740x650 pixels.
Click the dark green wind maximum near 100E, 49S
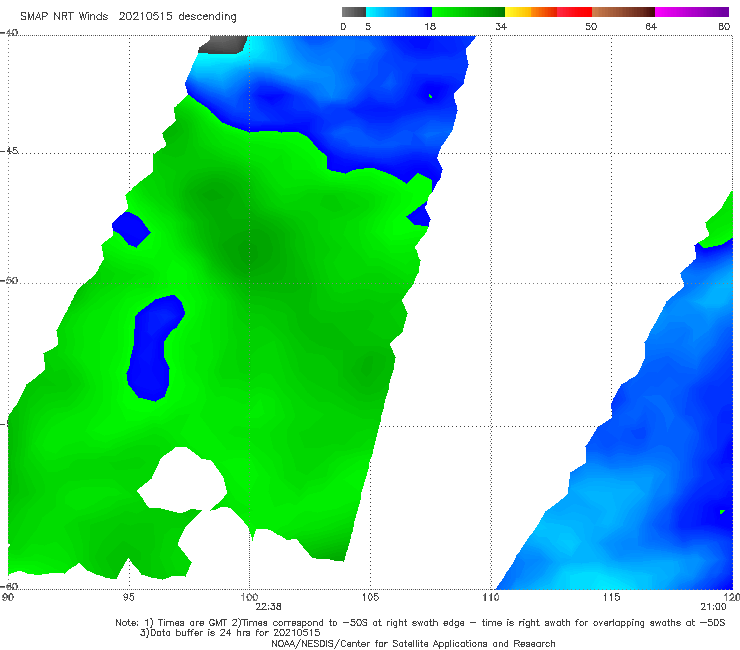point(255,248)
